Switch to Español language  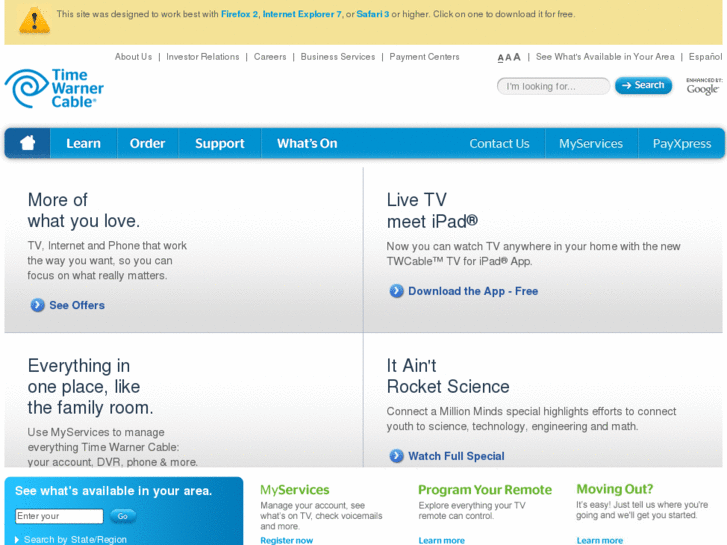pyautogui.click(x=705, y=57)
